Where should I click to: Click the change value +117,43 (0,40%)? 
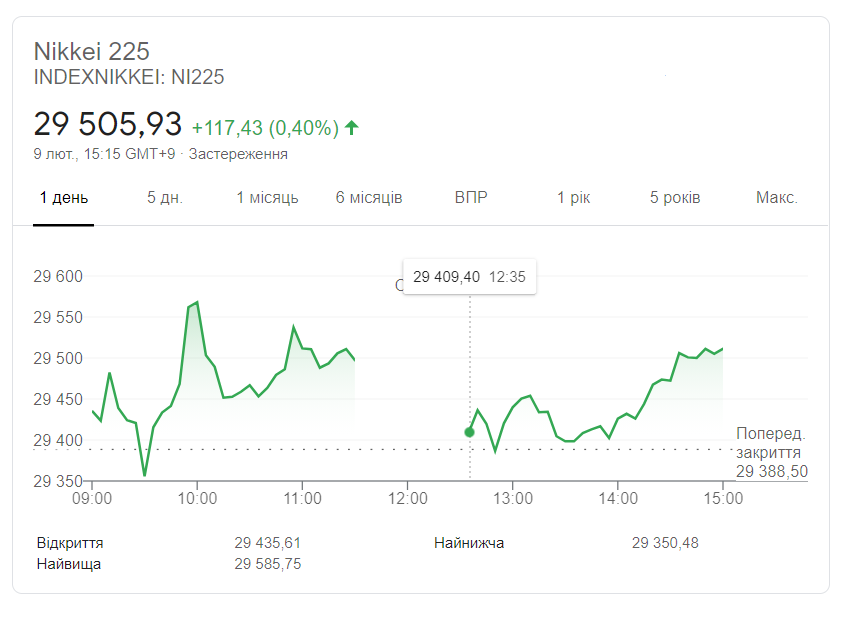[x=266, y=128]
